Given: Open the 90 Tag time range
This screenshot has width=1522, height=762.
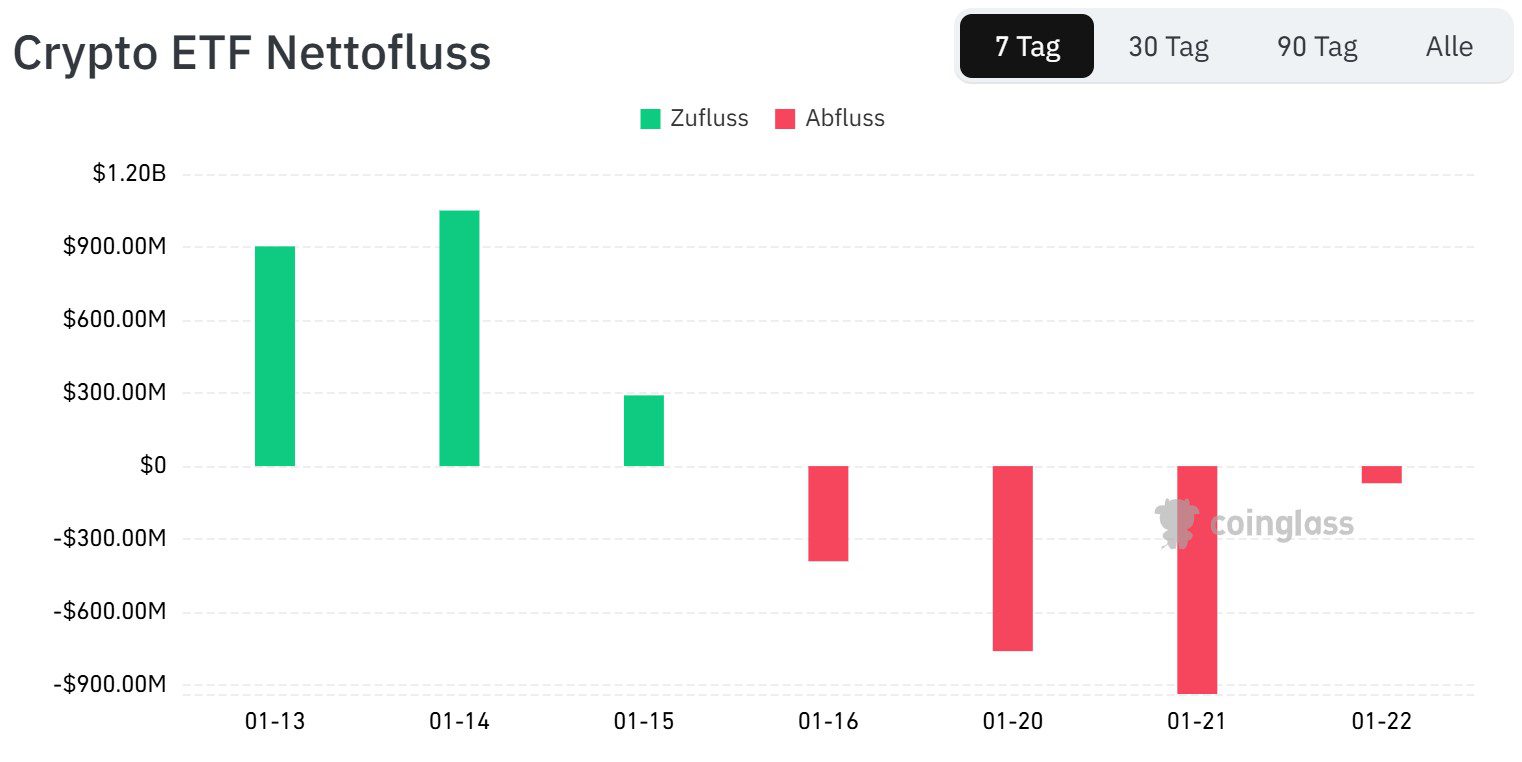Looking at the screenshot, I should tap(1317, 46).
